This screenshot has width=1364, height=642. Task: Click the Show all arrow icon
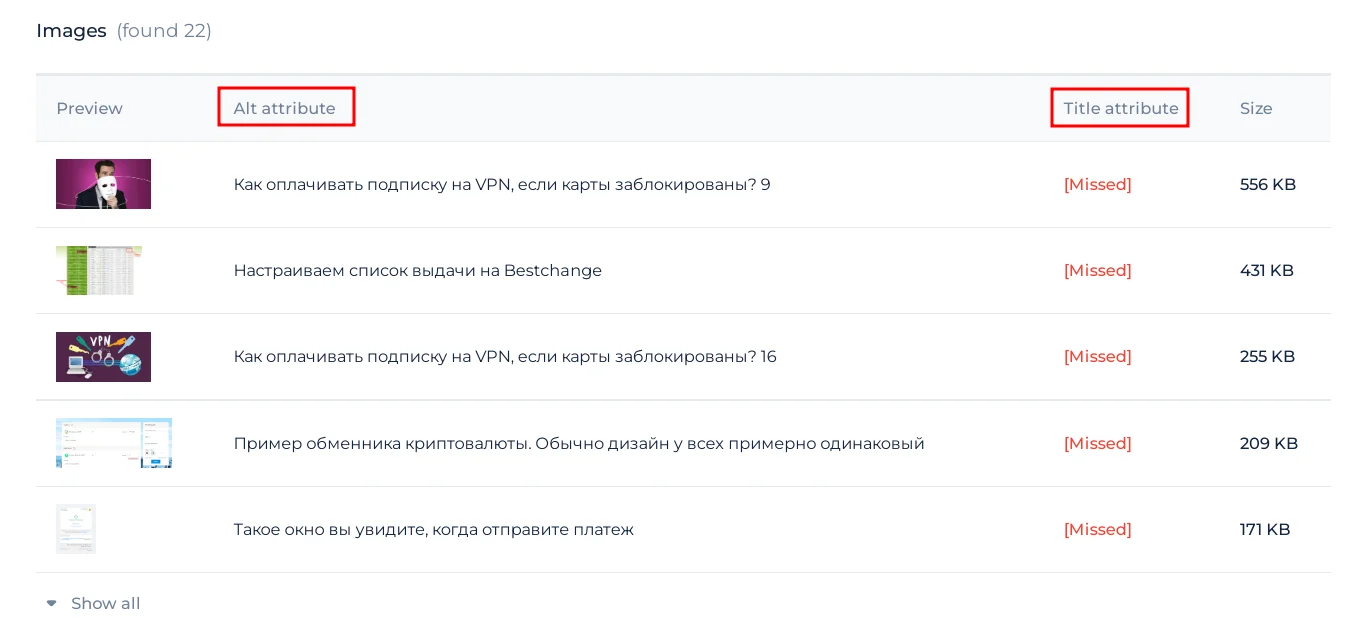[52, 604]
